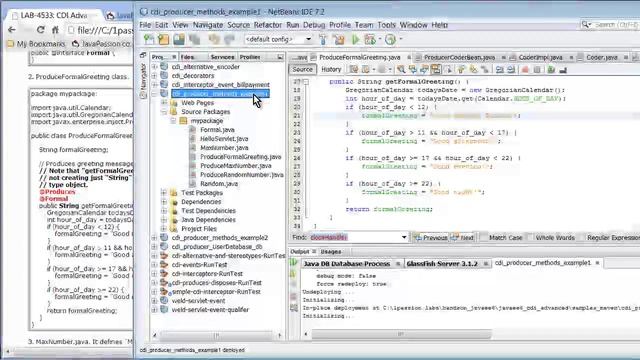Expand the cdi_decorators project node
Screen dimensions: 640x360
(x=155, y=76)
